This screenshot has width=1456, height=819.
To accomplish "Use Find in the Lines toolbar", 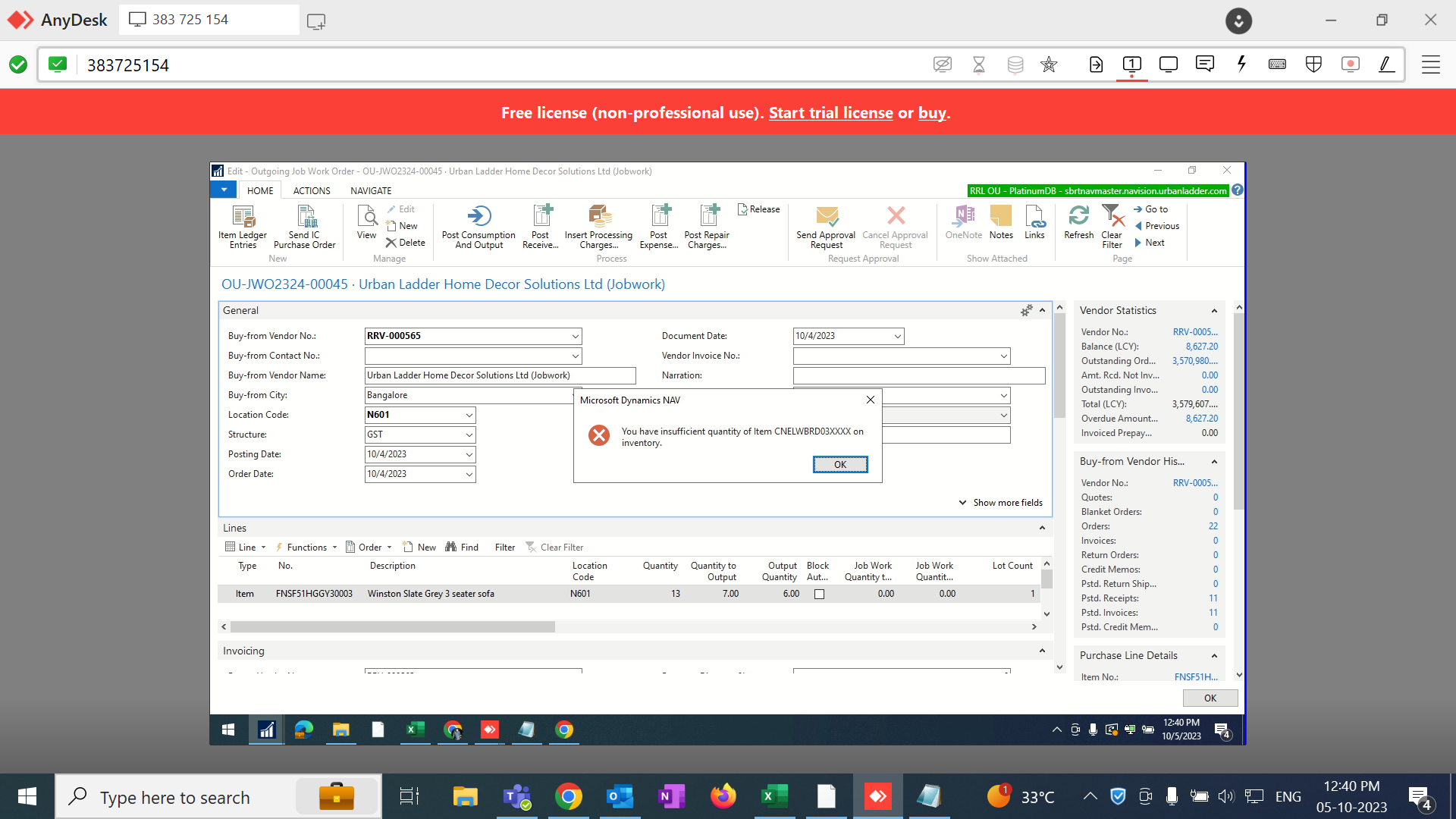I will coord(462,547).
